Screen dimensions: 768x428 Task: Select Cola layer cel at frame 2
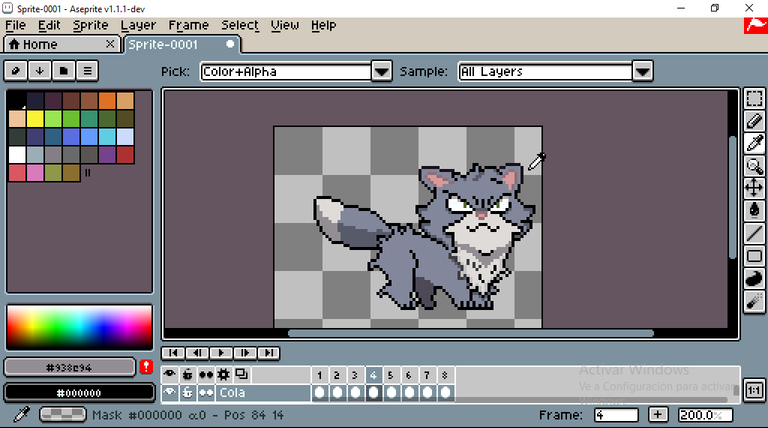coord(337,393)
